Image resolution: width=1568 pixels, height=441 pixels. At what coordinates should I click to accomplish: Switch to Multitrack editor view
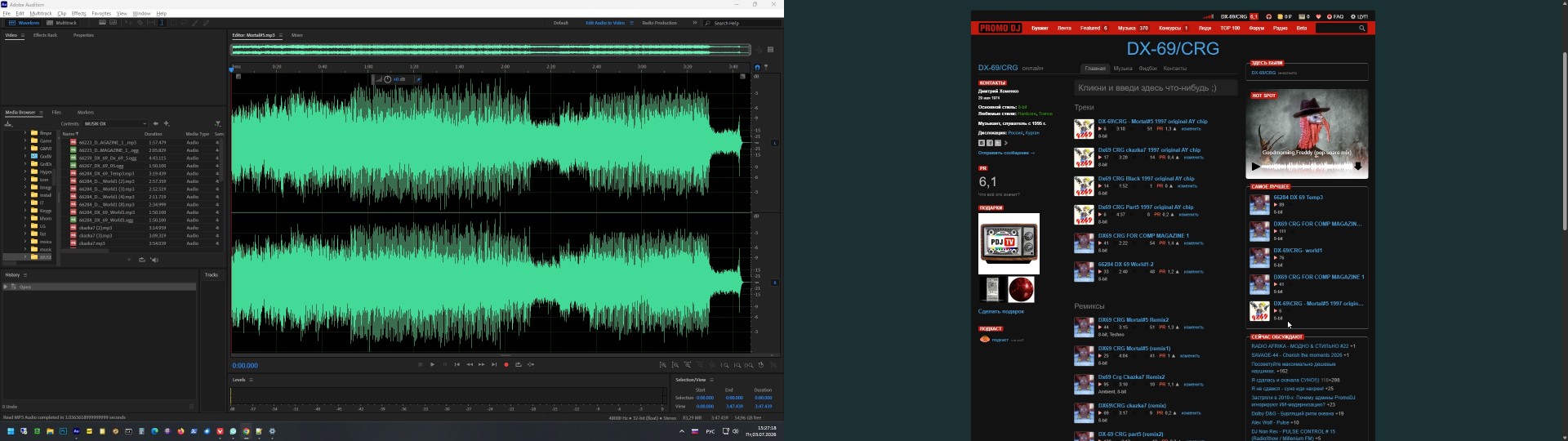[x=61, y=23]
